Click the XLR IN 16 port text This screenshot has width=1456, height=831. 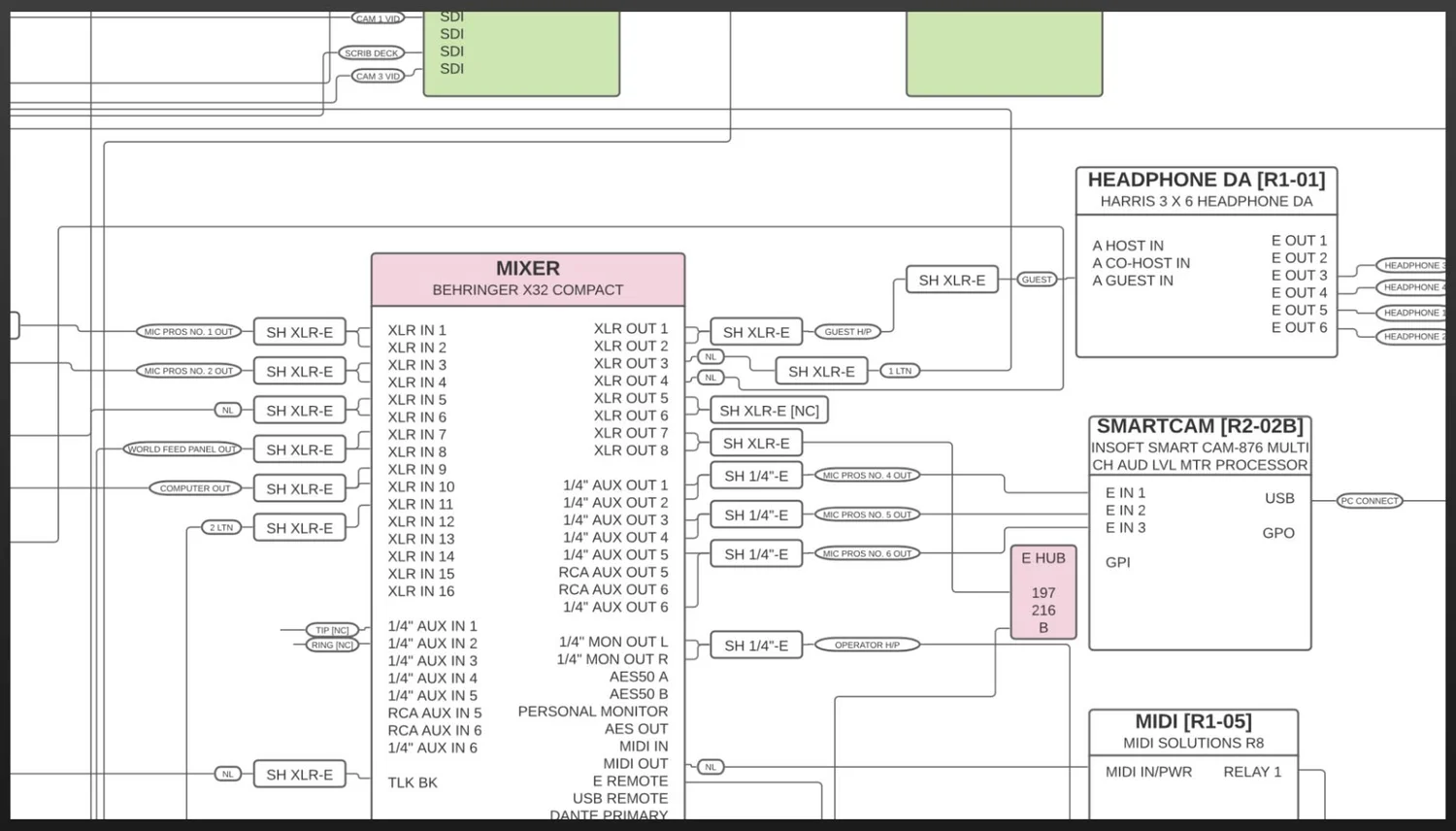click(x=421, y=591)
